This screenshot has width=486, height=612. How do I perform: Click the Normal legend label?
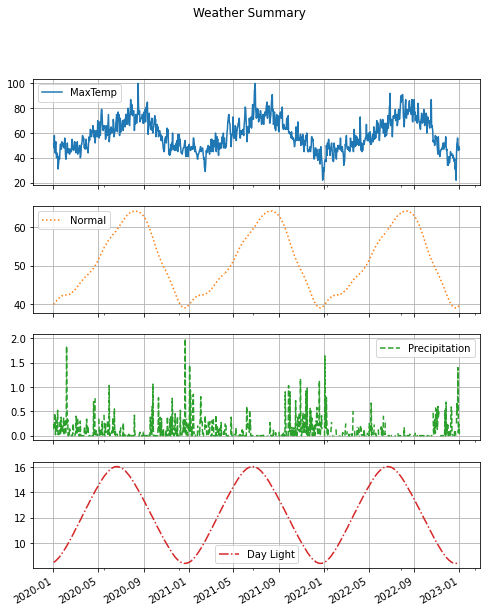pyautogui.click(x=88, y=220)
